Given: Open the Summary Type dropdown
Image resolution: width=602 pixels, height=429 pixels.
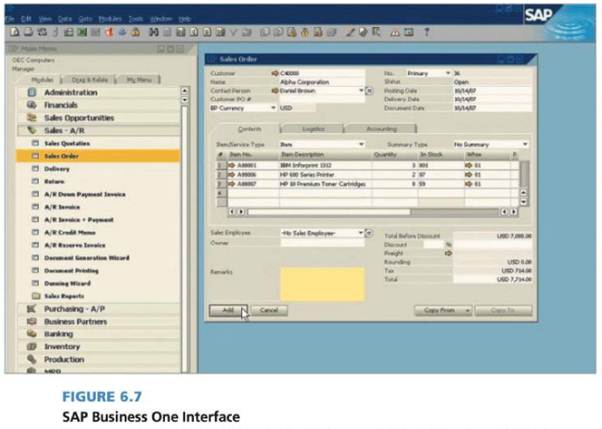Looking at the screenshot, I should pos(526,145).
